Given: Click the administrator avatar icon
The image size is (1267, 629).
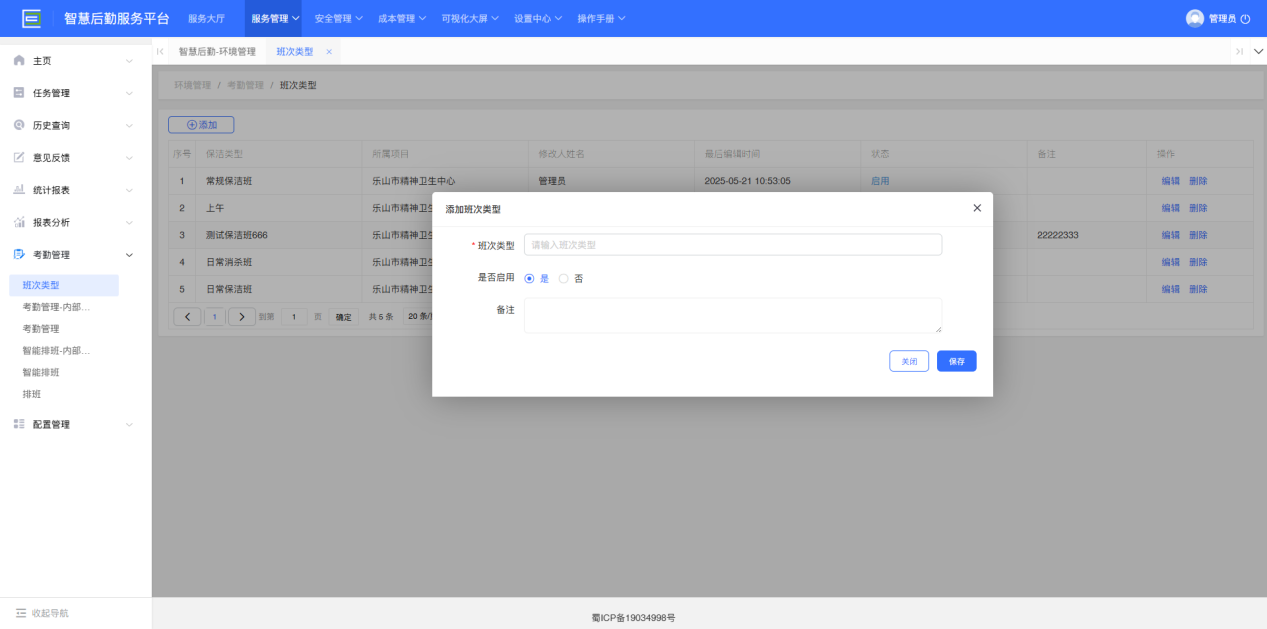Looking at the screenshot, I should pos(1195,18).
